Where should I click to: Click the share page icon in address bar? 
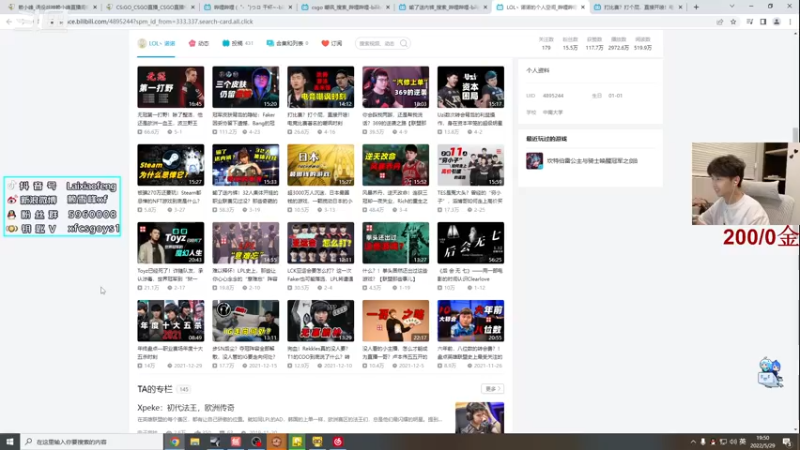click(719, 22)
